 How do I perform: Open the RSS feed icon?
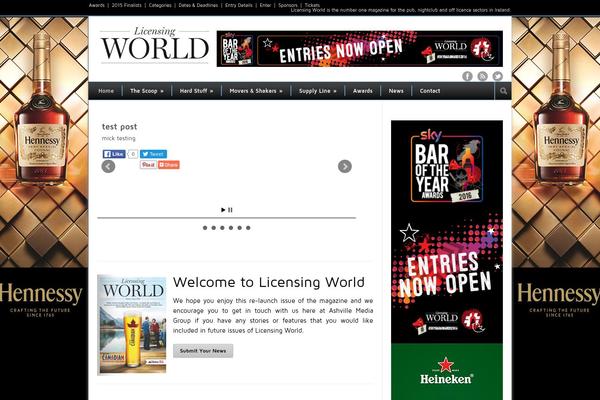[483, 76]
